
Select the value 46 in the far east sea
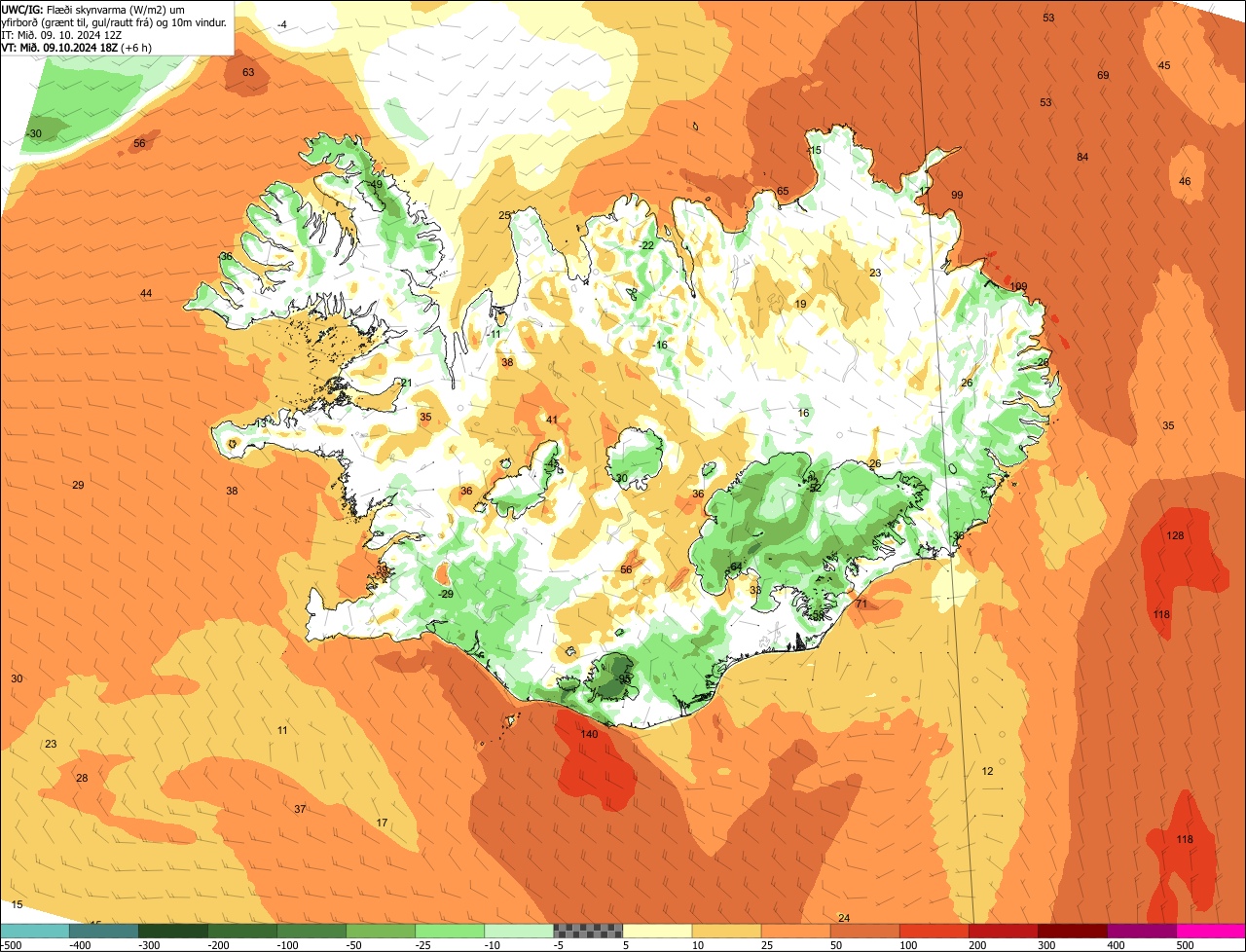click(x=1185, y=181)
